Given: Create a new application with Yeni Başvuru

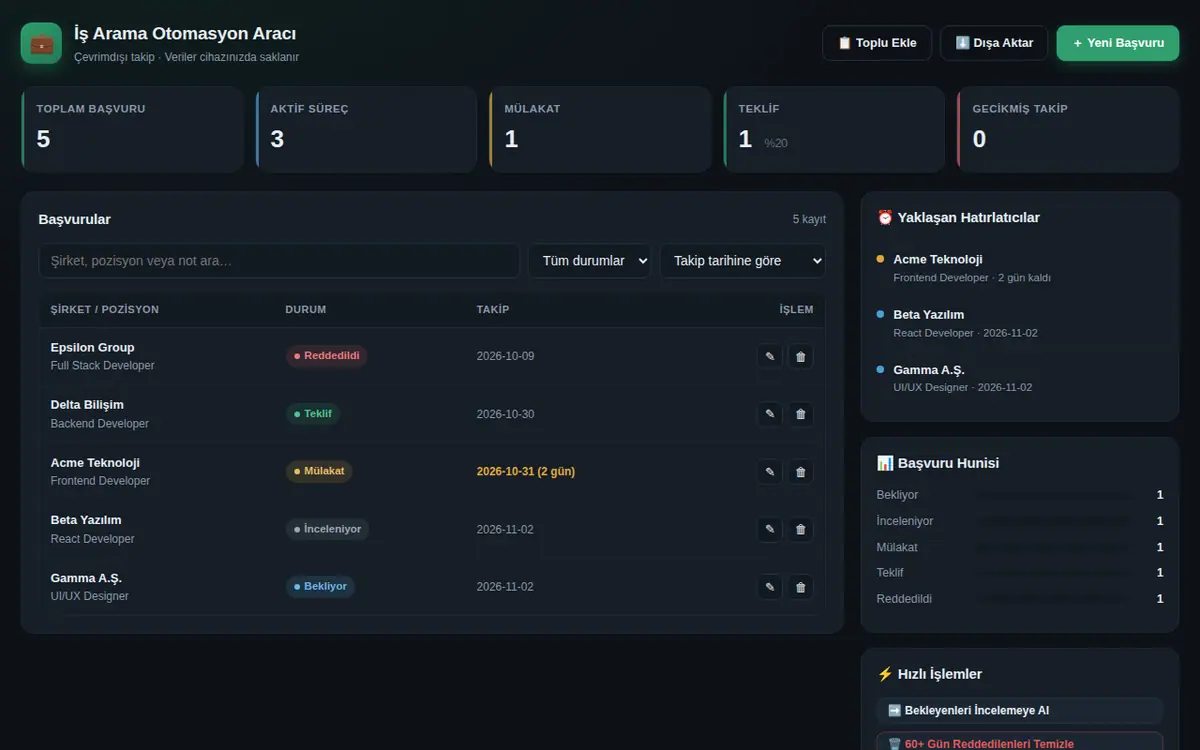Looking at the screenshot, I should coord(1118,43).
